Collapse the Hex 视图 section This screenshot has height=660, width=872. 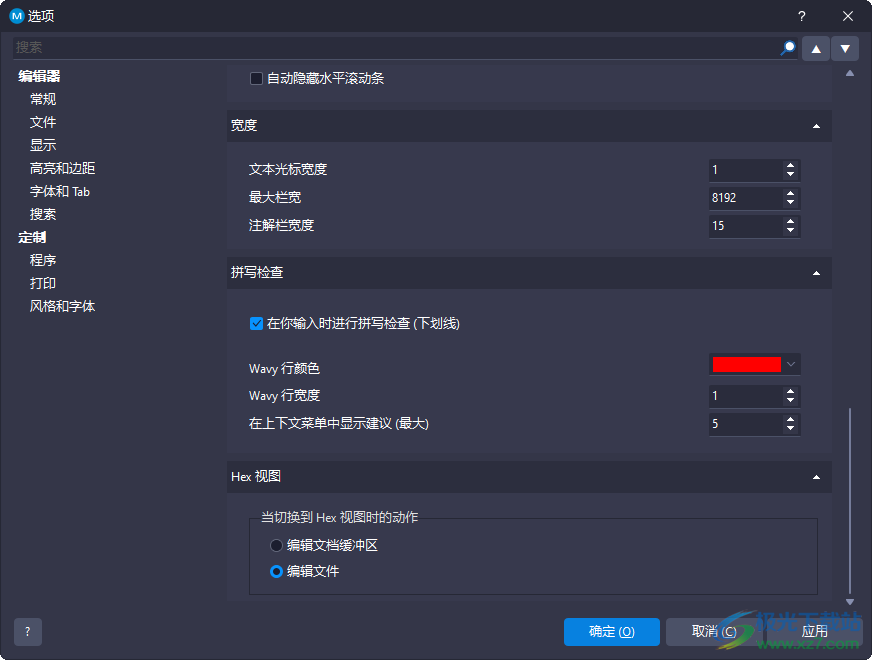(816, 477)
